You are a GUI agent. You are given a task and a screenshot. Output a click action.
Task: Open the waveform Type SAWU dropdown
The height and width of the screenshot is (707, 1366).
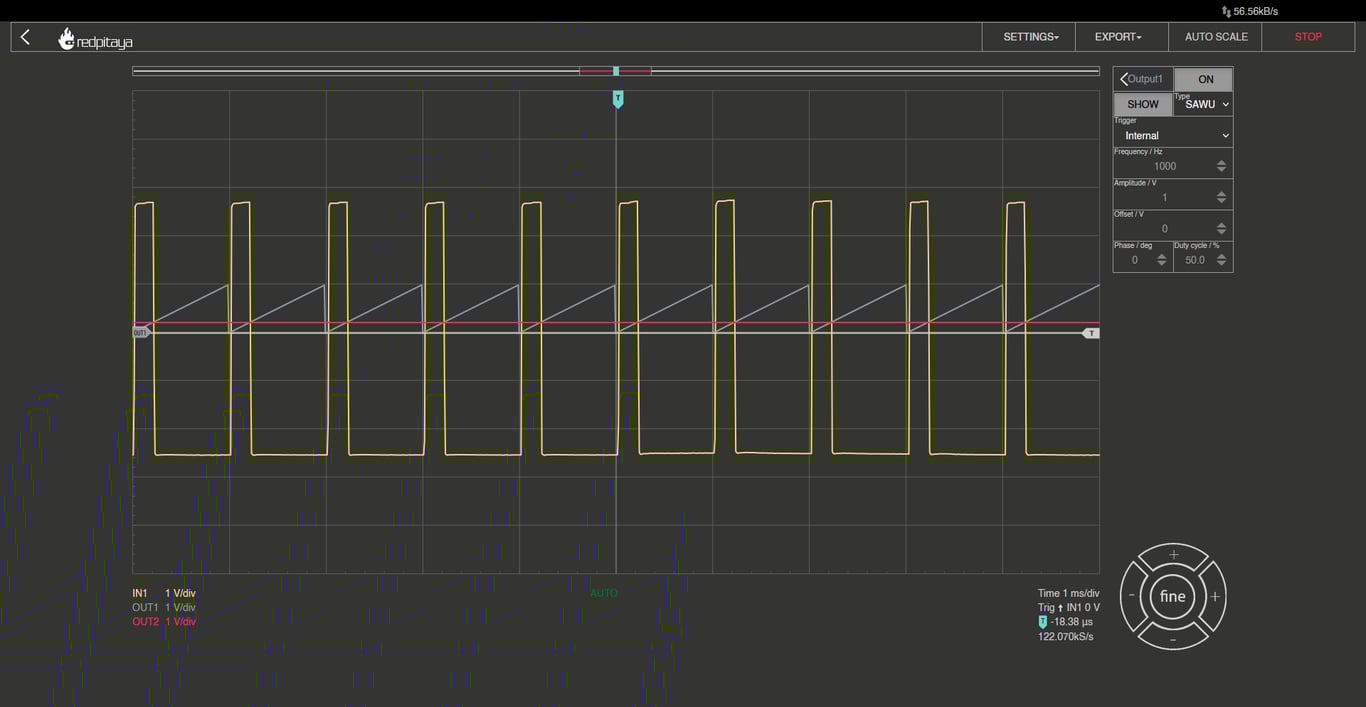(x=1203, y=104)
